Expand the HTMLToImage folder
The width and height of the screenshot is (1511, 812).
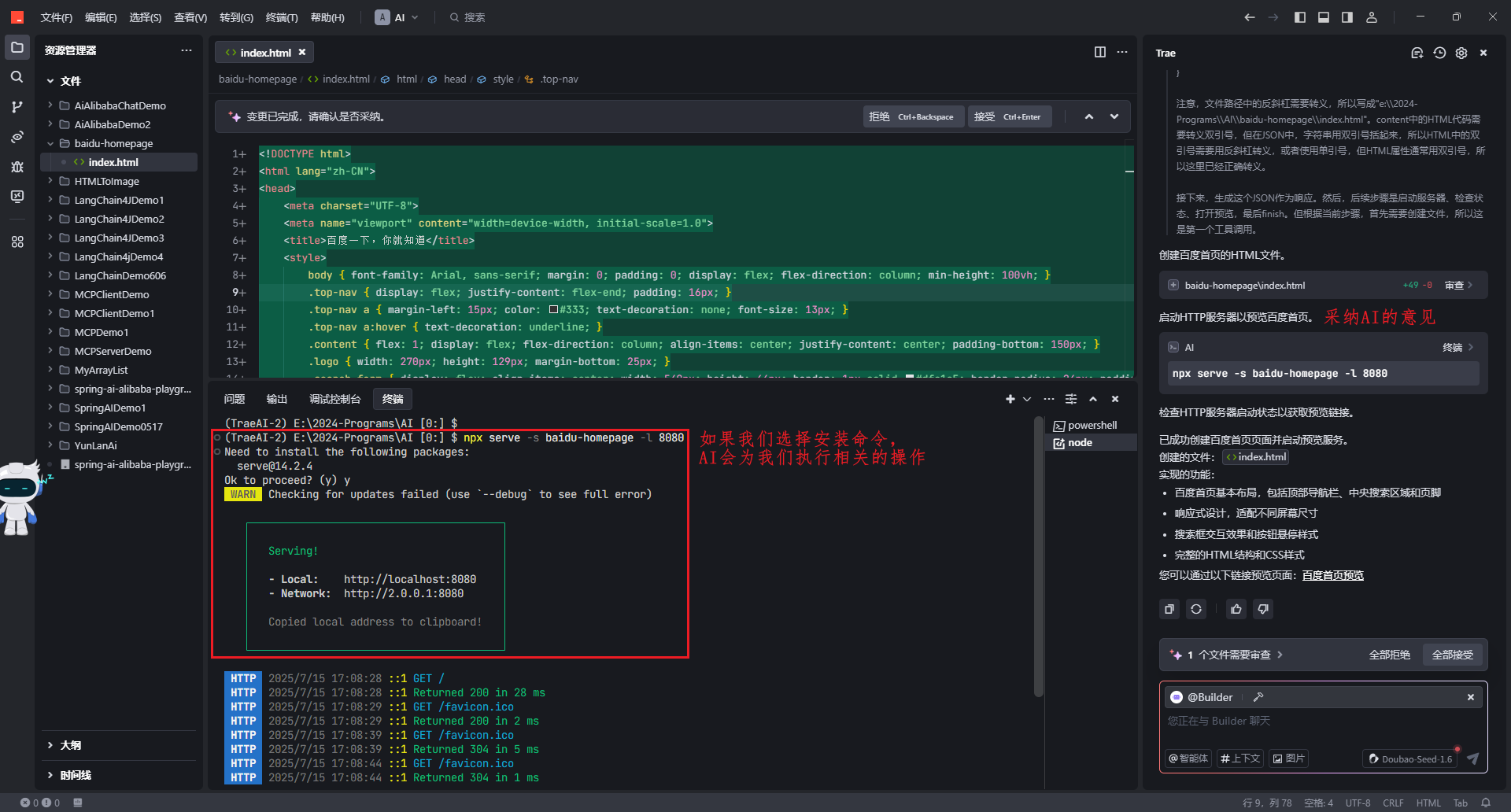[x=50, y=181]
